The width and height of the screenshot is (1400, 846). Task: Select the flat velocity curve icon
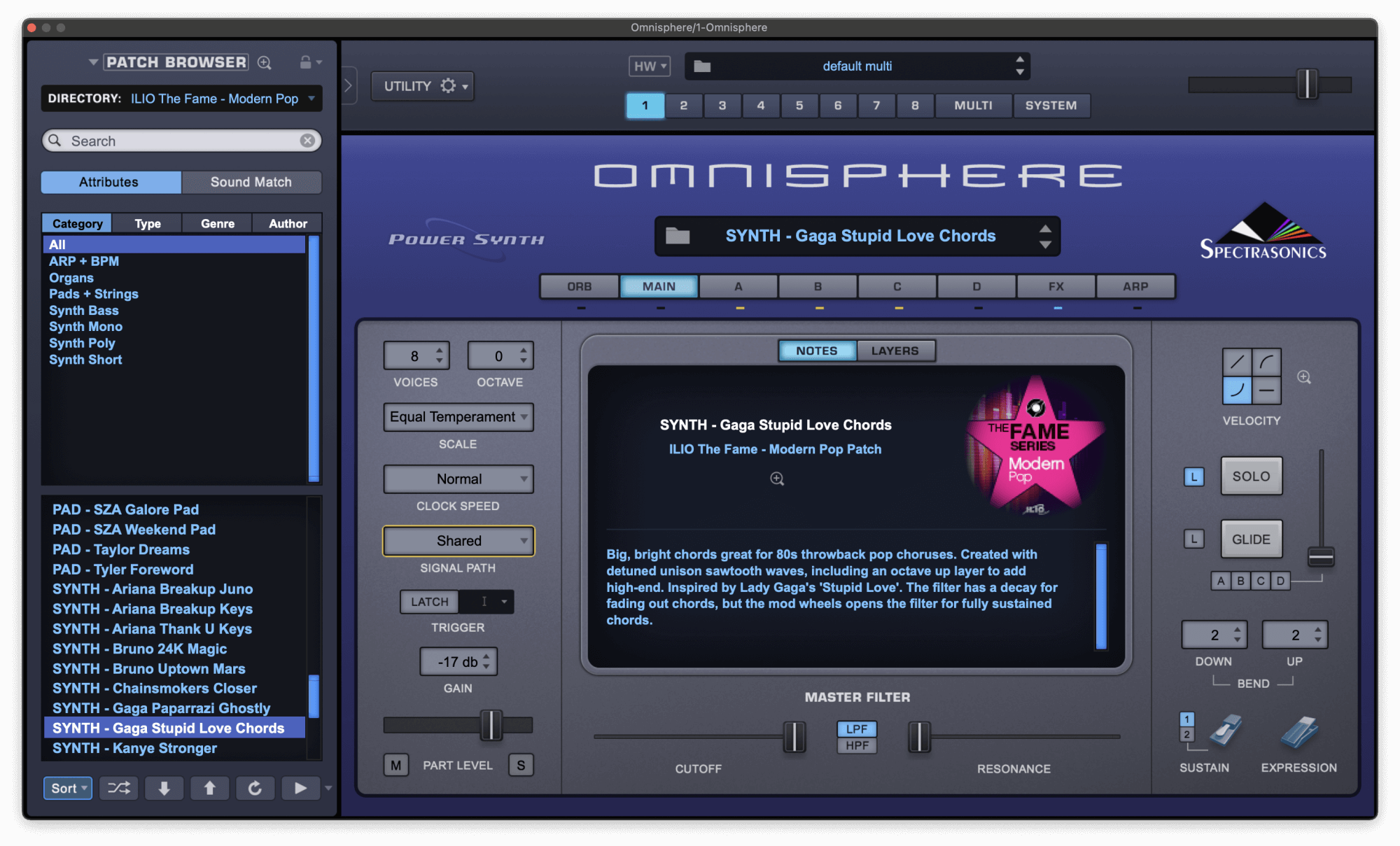[x=1266, y=390]
